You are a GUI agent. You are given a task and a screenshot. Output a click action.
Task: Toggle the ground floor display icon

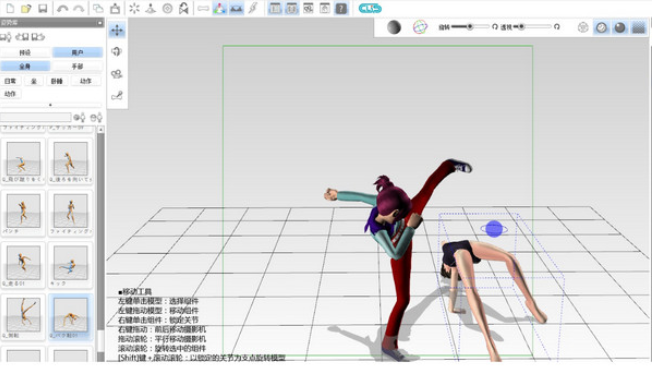point(236,8)
